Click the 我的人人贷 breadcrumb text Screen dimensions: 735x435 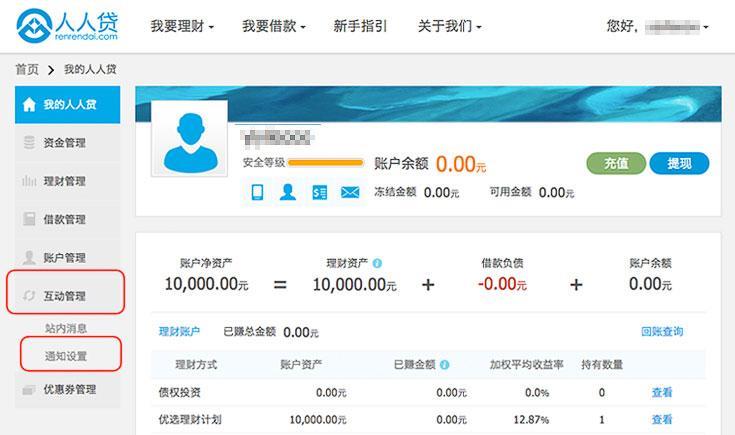90,70
